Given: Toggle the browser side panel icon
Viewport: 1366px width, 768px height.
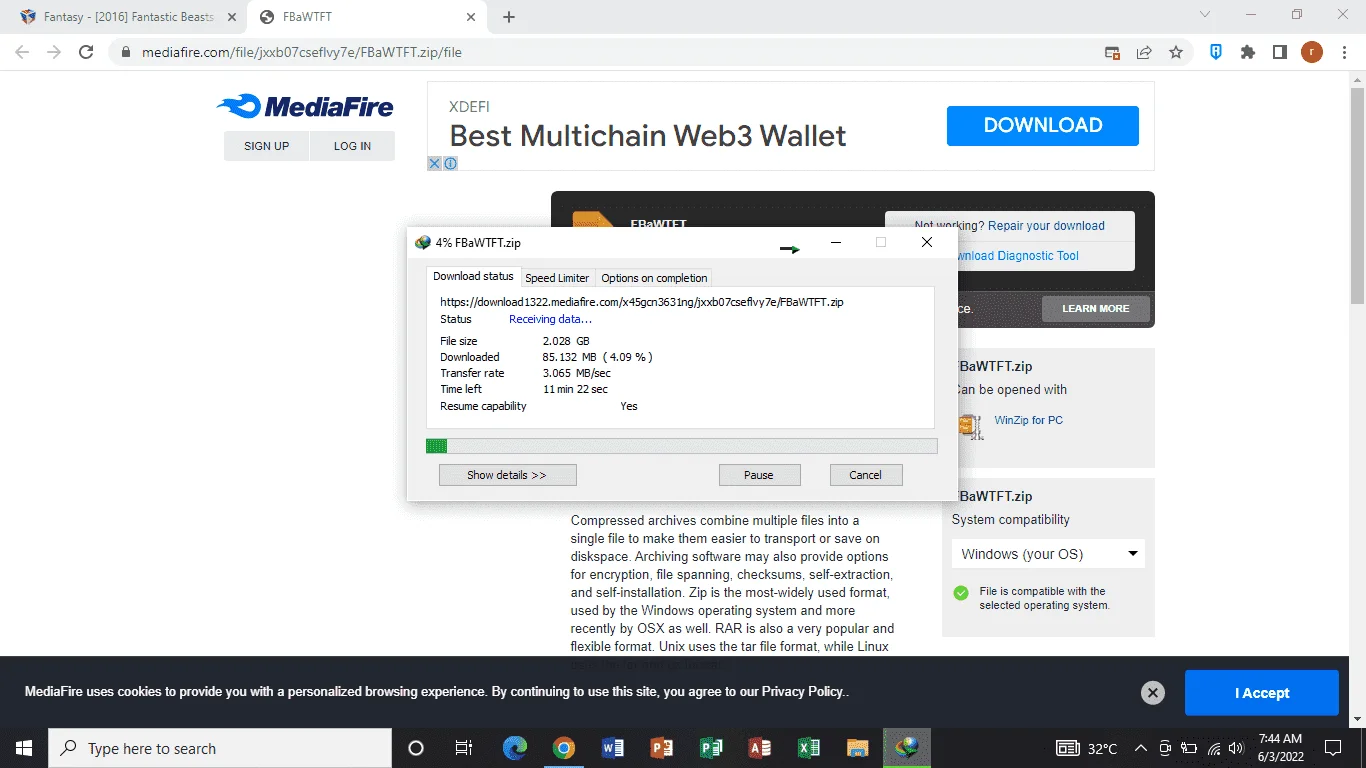Looking at the screenshot, I should click(x=1279, y=52).
